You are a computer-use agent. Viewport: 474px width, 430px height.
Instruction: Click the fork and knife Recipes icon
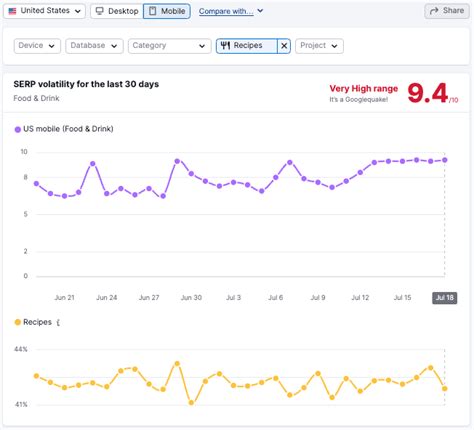(x=225, y=45)
